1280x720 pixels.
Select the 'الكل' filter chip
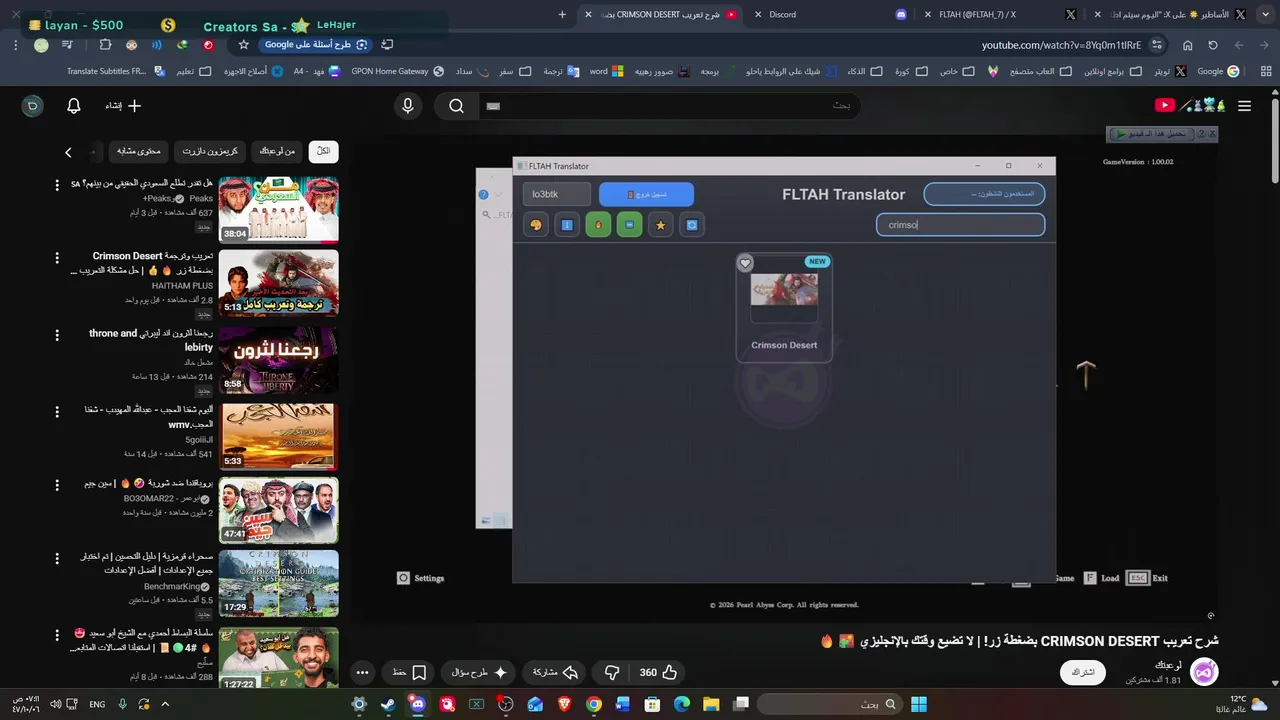click(323, 151)
